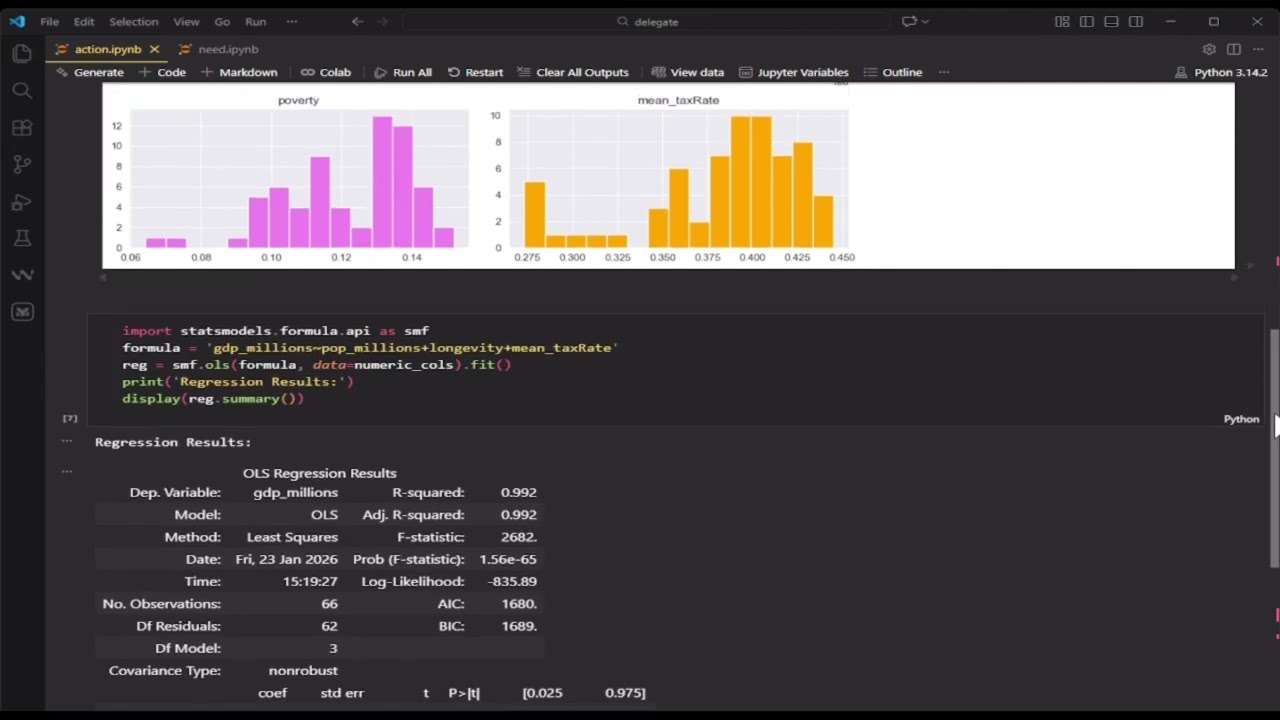Go forward with the navigation arrow
1280x720 pixels.
click(382, 21)
